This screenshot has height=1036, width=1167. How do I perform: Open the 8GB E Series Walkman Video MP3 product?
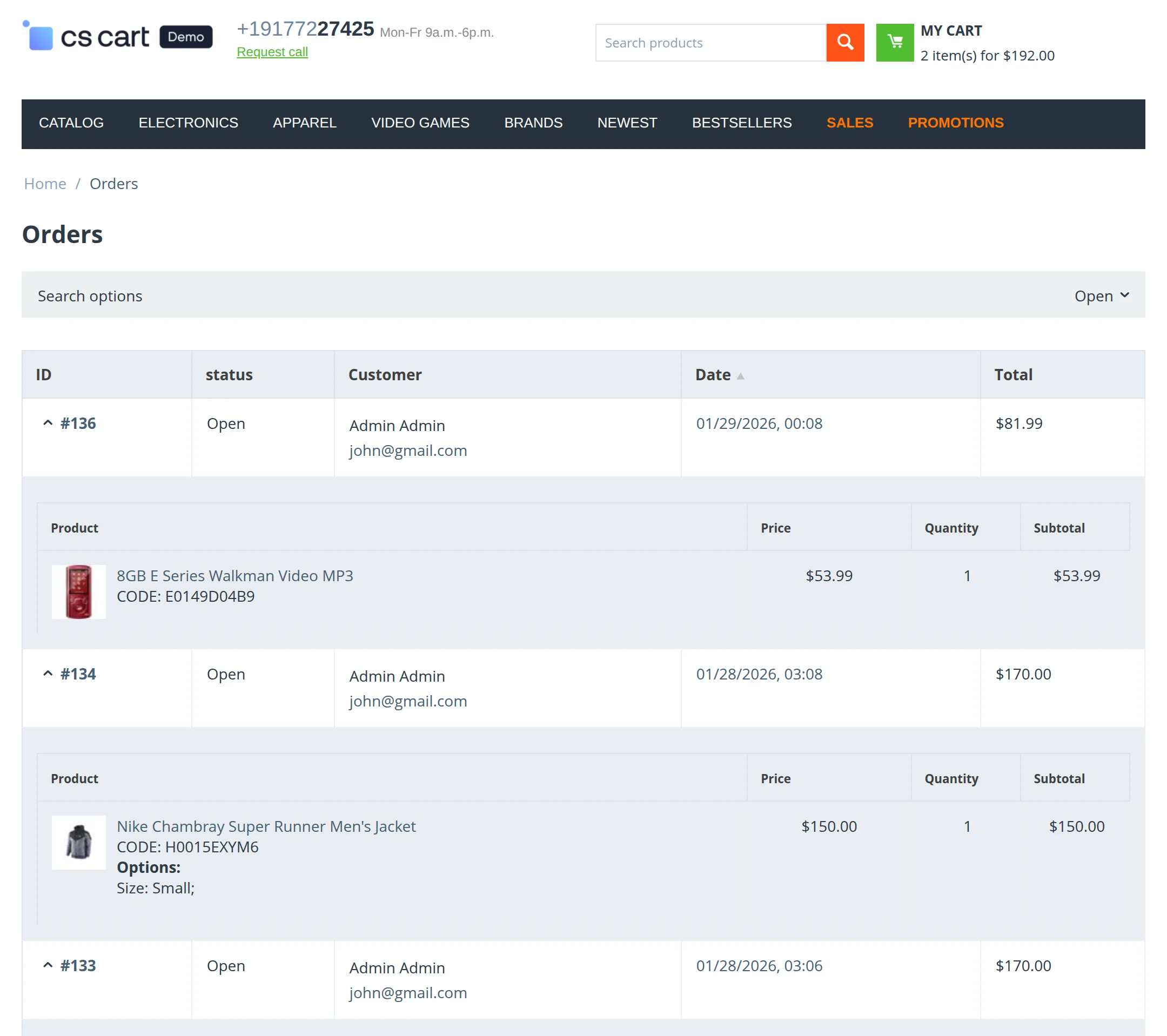click(235, 575)
